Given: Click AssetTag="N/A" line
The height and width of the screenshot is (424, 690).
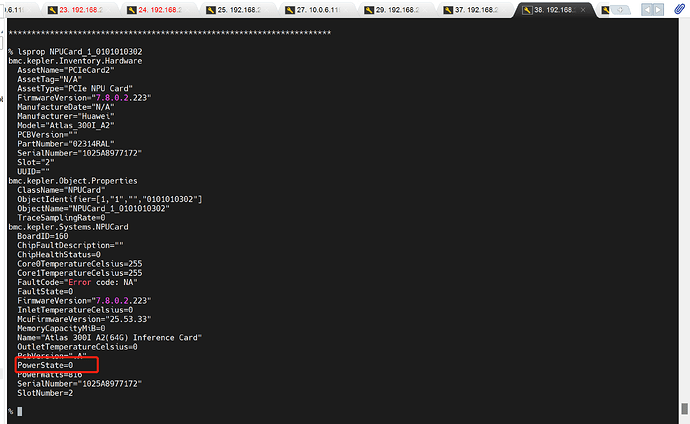Looking at the screenshot, I should tap(50, 79).
